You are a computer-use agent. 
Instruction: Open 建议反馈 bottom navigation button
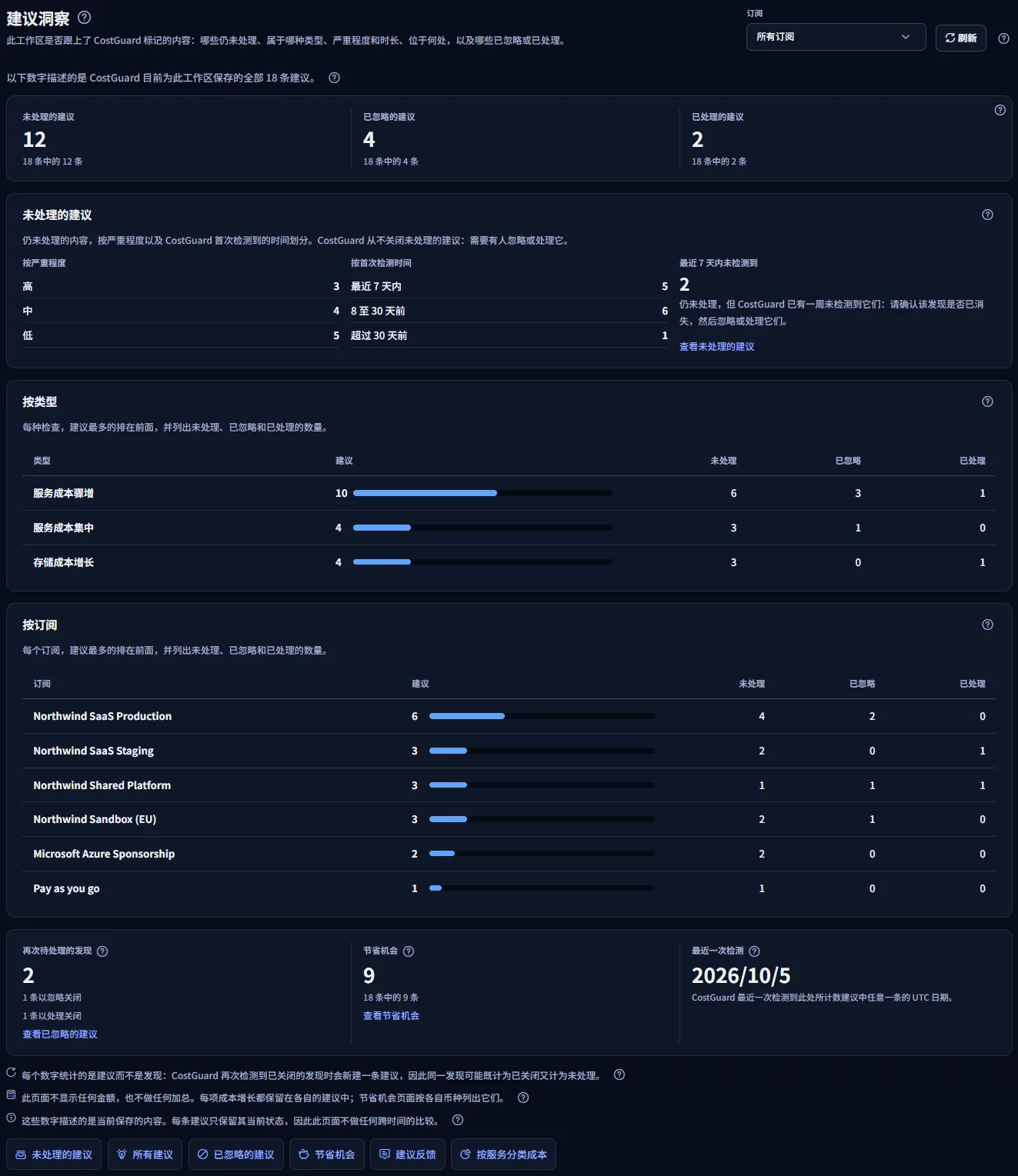pos(408,1154)
